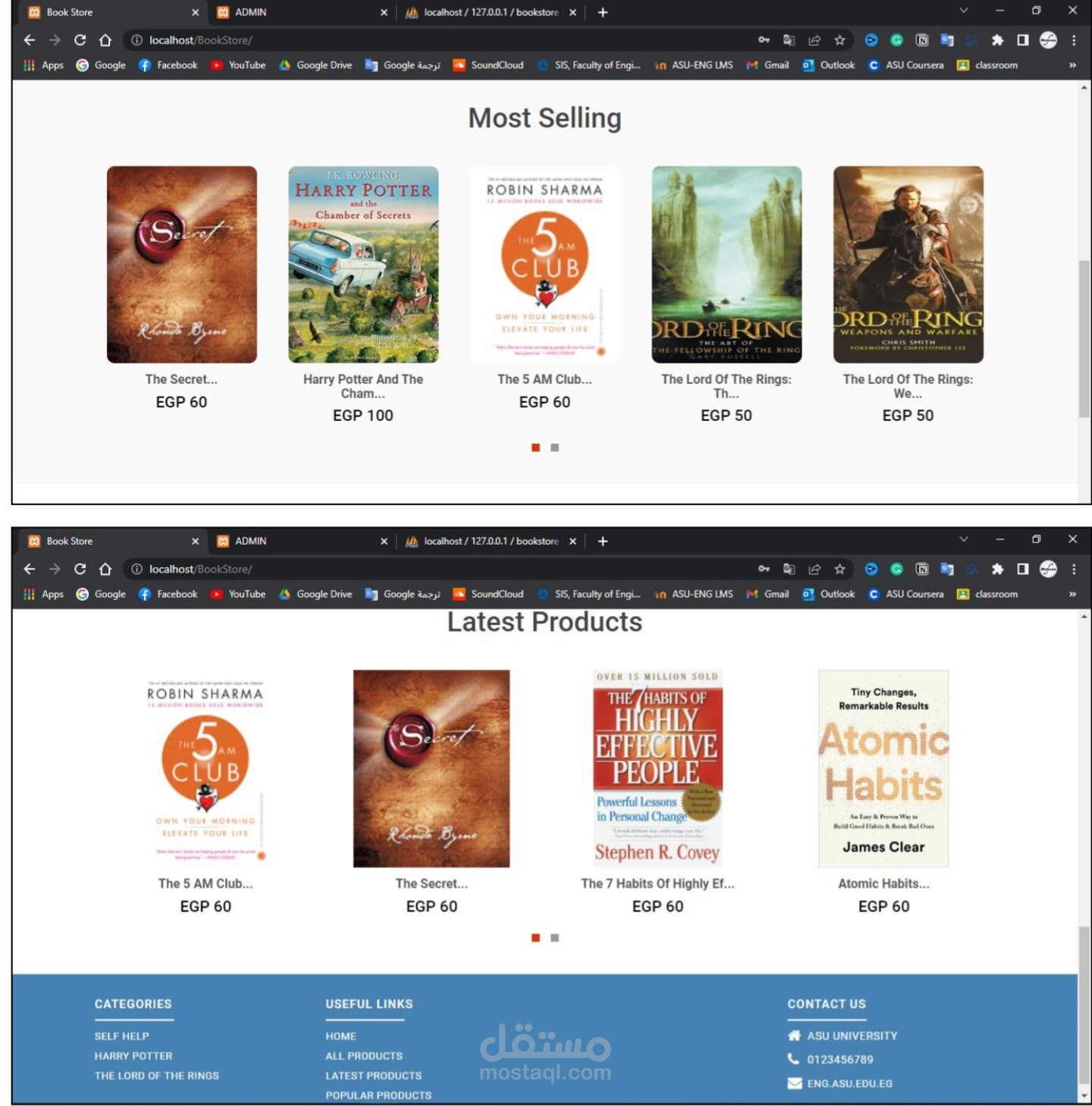Open Chrome three-dot menu in top browser window
The width and height of the screenshot is (1092, 1106).
[1074, 40]
